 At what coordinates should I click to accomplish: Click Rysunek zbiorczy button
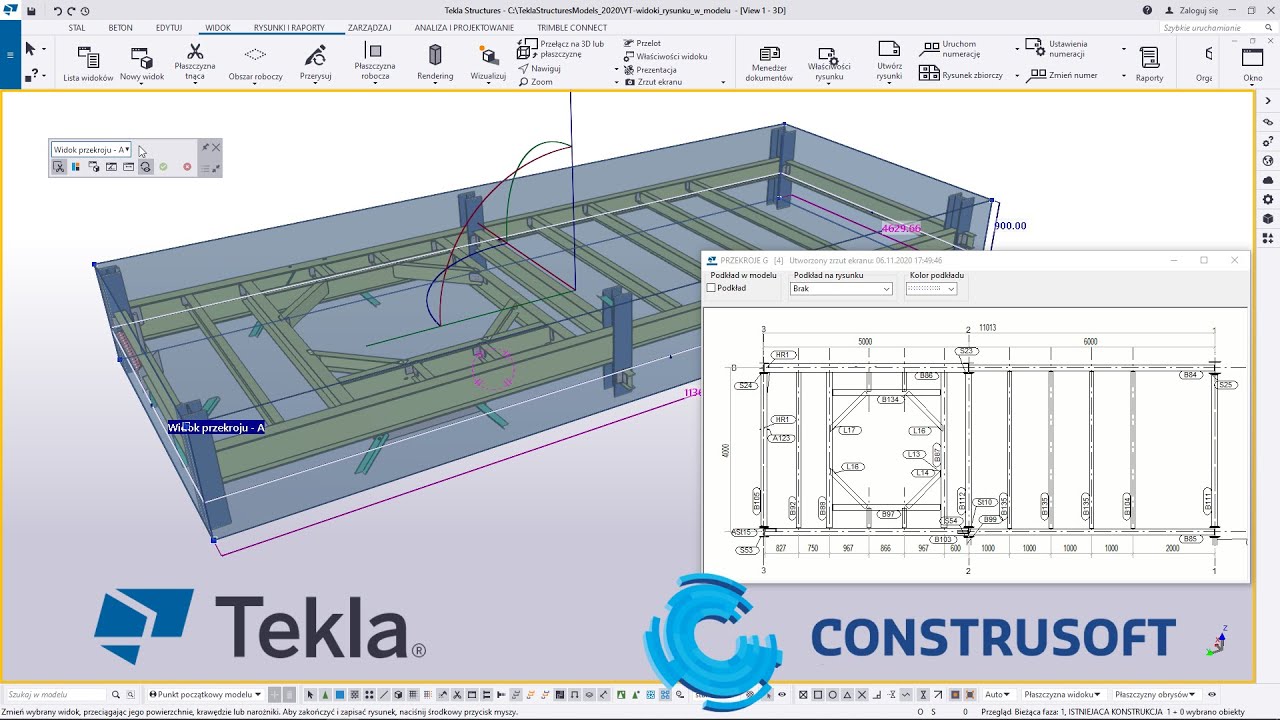pyautogui.click(x=962, y=75)
